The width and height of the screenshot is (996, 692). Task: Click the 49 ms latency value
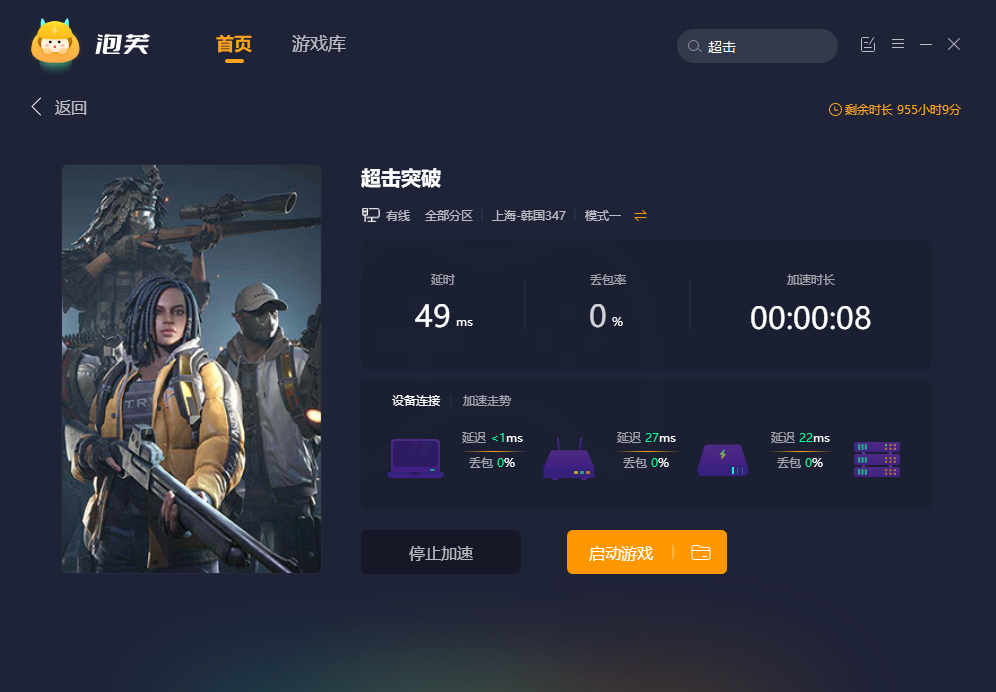443,316
